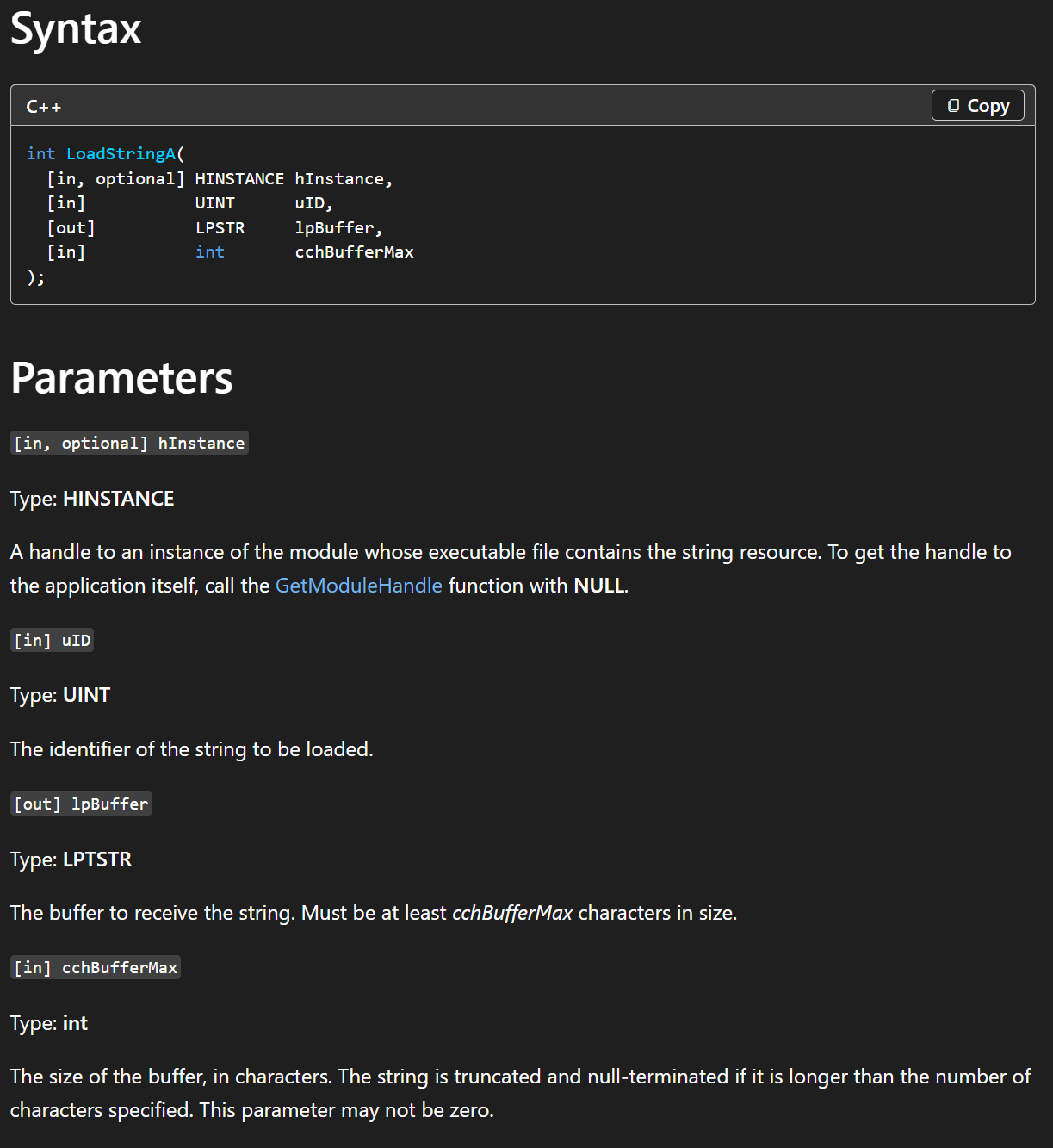Click the copy icon in code header
This screenshot has height=1148, width=1053.
click(953, 106)
